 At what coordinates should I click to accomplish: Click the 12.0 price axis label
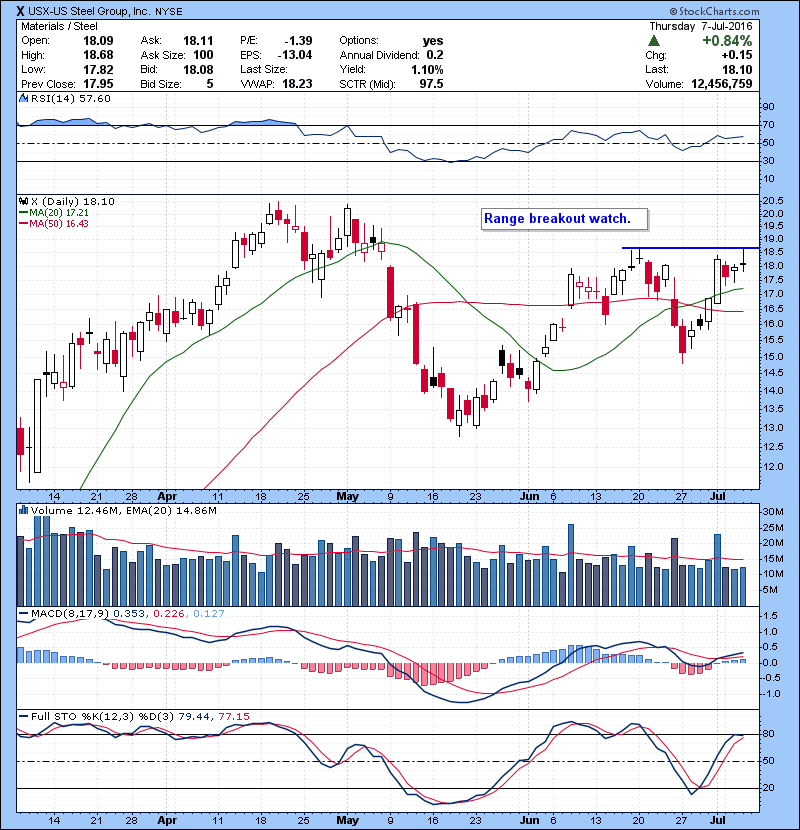pyautogui.click(x=773, y=467)
